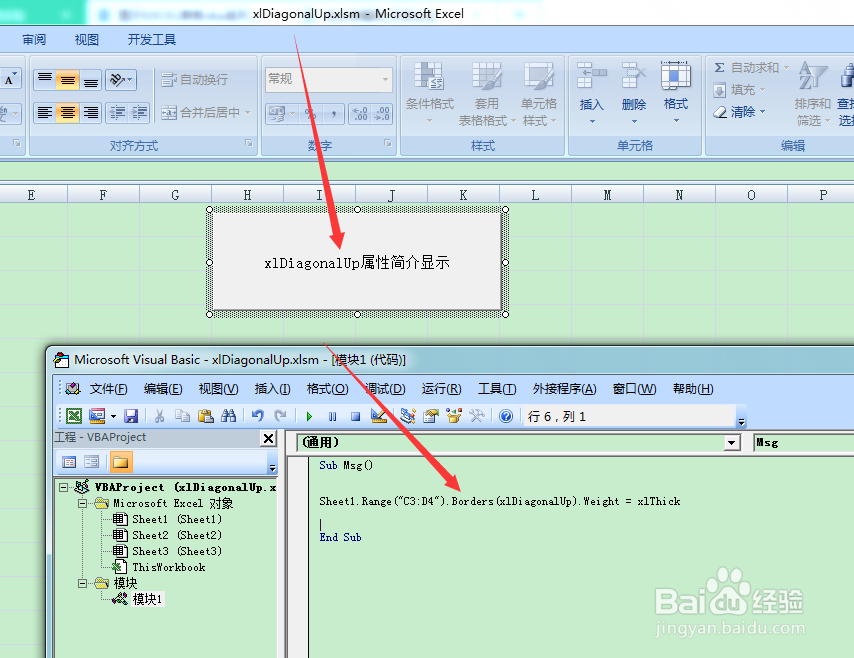Click Clear (清除) in Excel ribbon
This screenshot has width=854, height=658.
click(x=740, y=112)
